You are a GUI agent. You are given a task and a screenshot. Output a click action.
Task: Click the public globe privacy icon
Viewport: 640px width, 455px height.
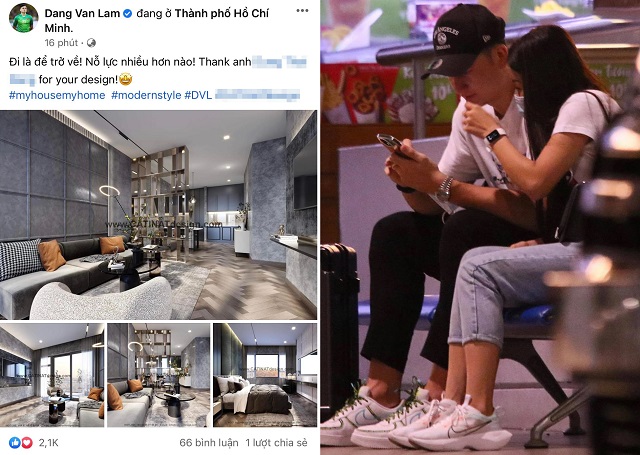point(92,42)
